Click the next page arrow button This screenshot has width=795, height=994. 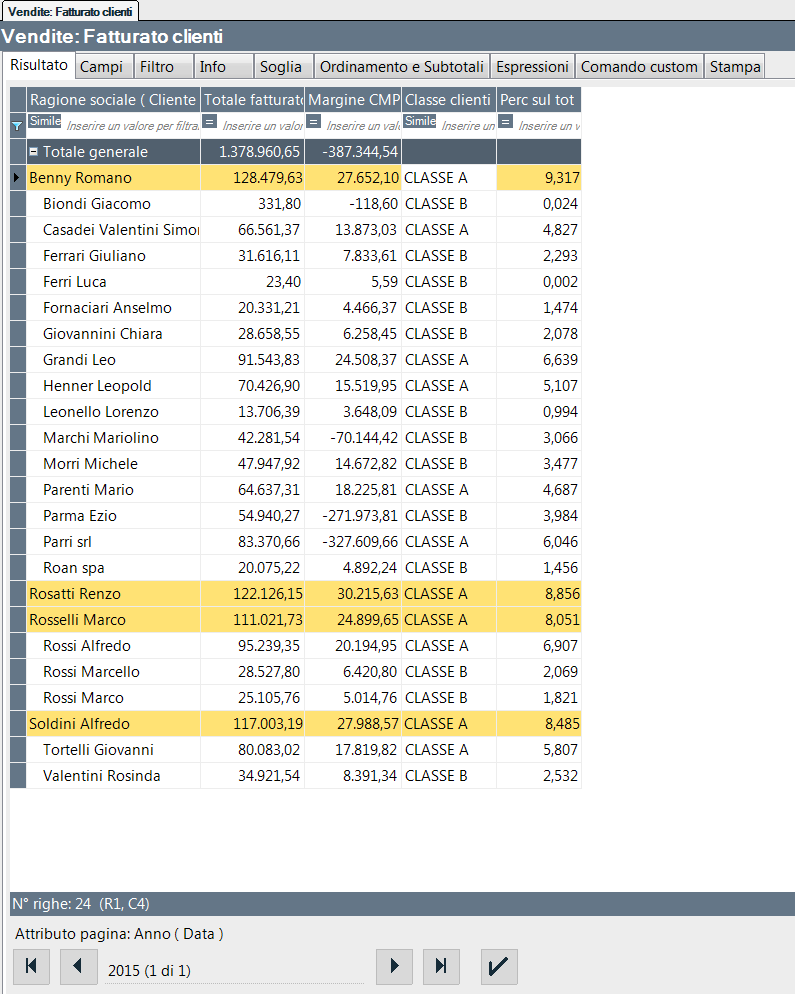pos(394,966)
